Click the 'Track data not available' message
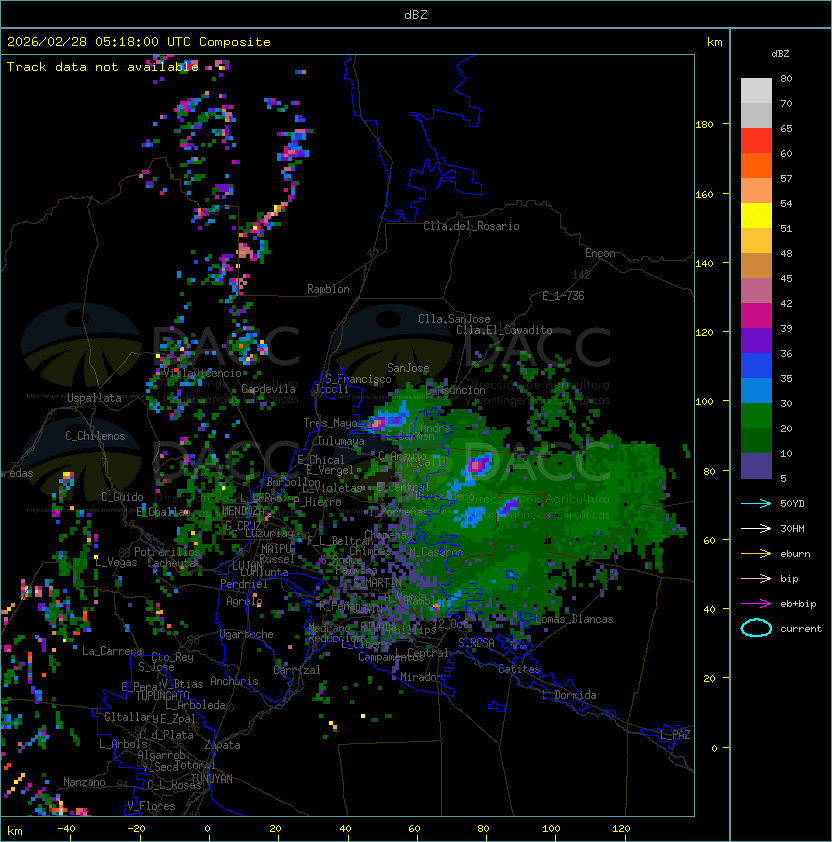 [103, 67]
